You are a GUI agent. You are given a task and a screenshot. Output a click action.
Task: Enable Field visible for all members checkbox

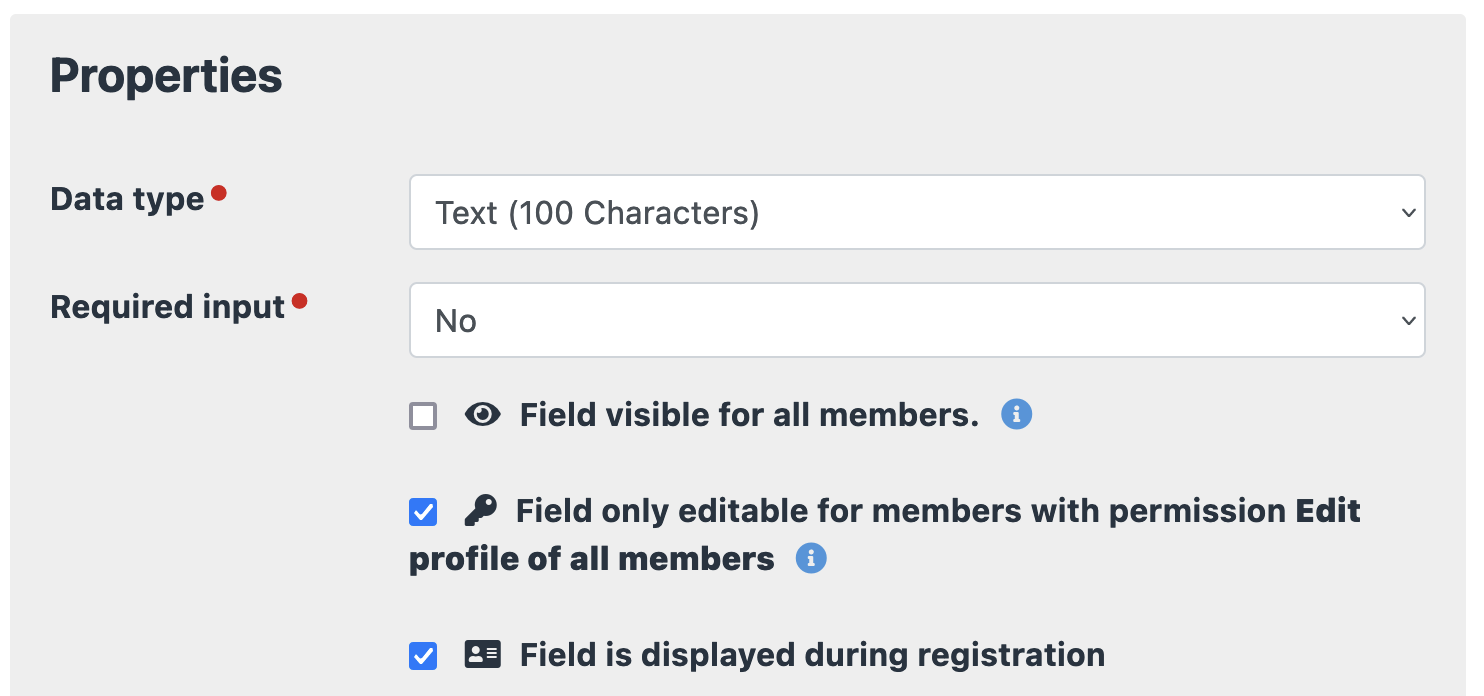click(423, 416)
